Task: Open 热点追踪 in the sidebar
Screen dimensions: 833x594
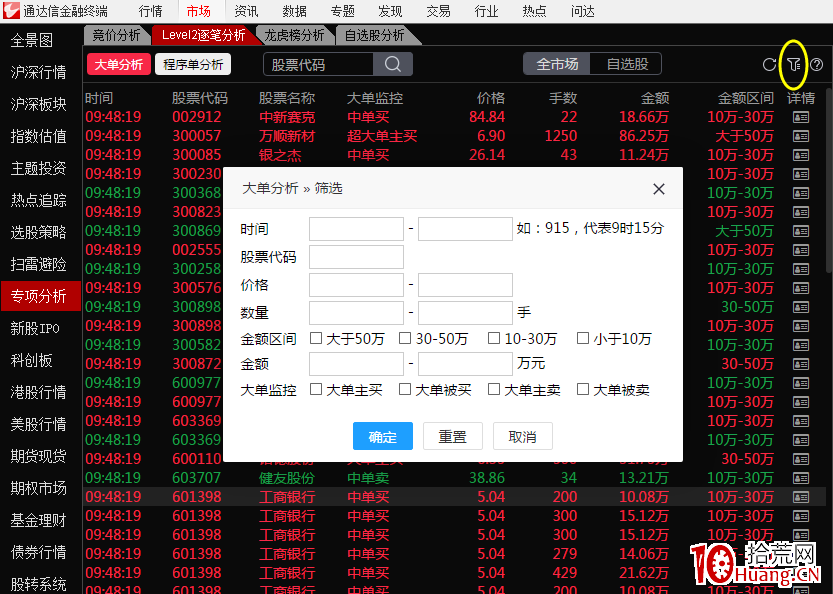Action: tap(38, 200)
